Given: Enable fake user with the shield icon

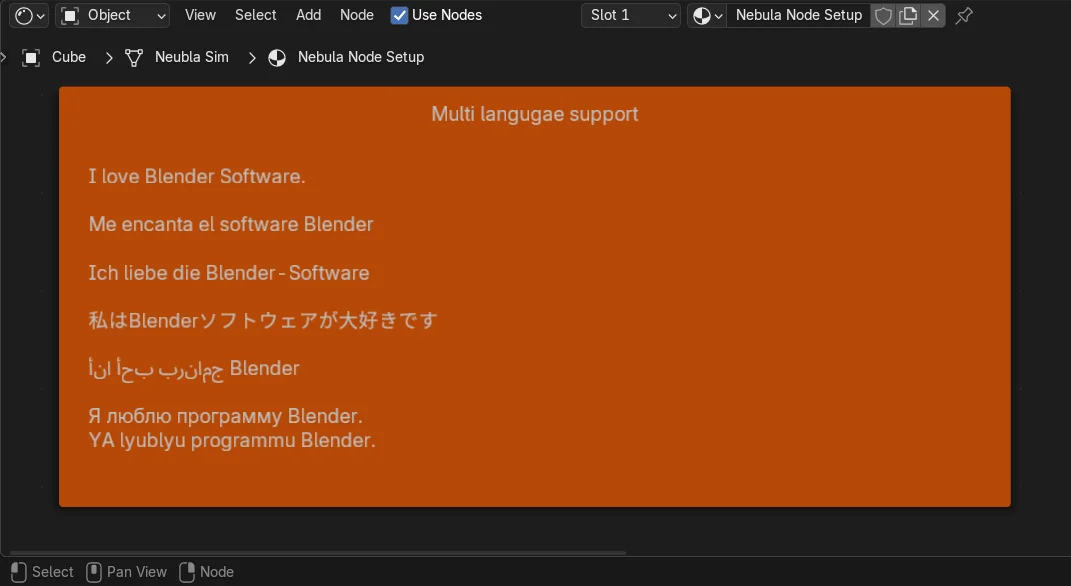Looking at the screenshot, I should [884, 15].
